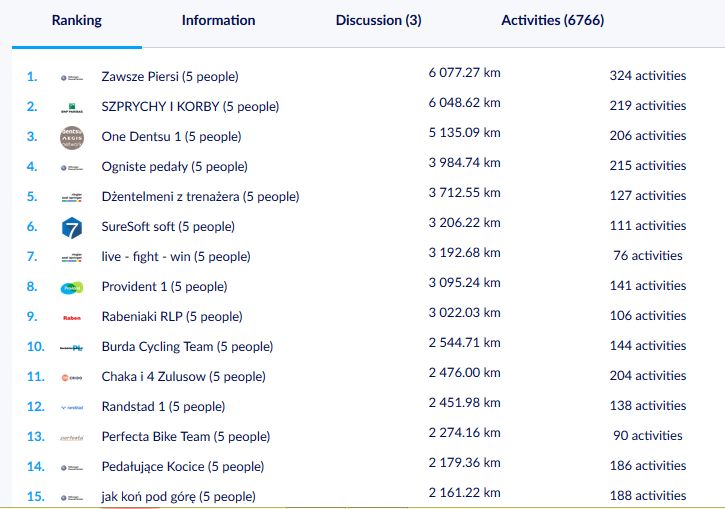Select Ogniste pedały team name

pos(174,167)
